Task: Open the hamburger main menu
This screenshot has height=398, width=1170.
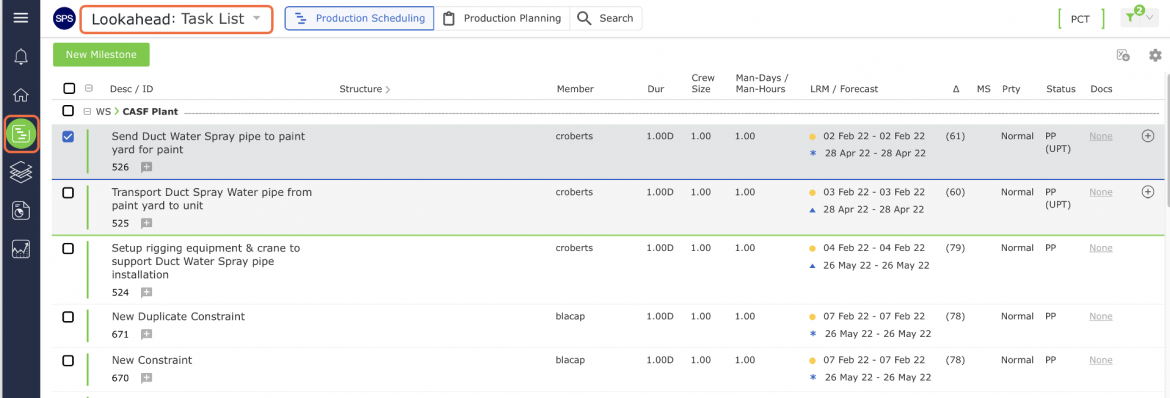Action: (21, 18)
